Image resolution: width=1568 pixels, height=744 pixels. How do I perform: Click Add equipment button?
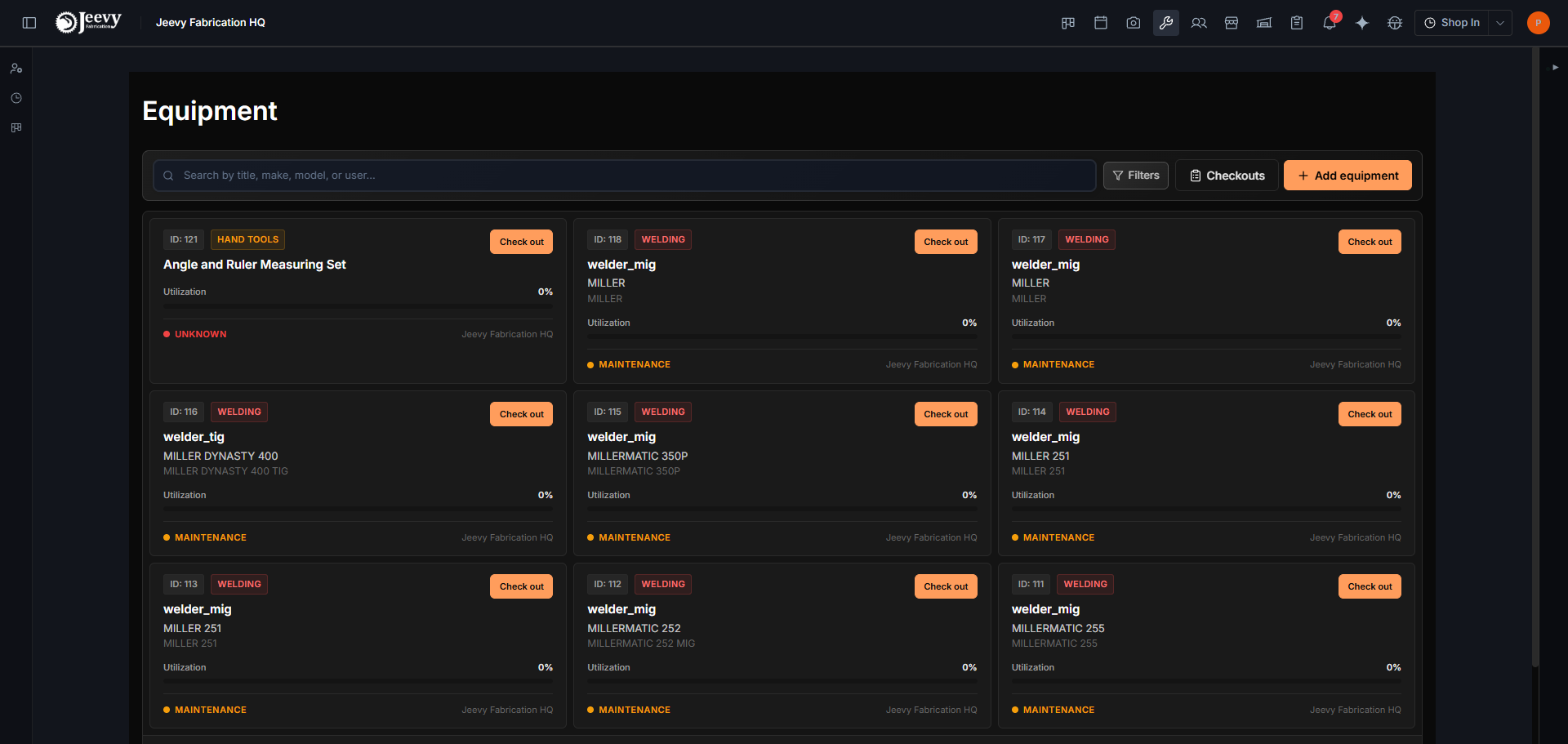[1347, 176]
